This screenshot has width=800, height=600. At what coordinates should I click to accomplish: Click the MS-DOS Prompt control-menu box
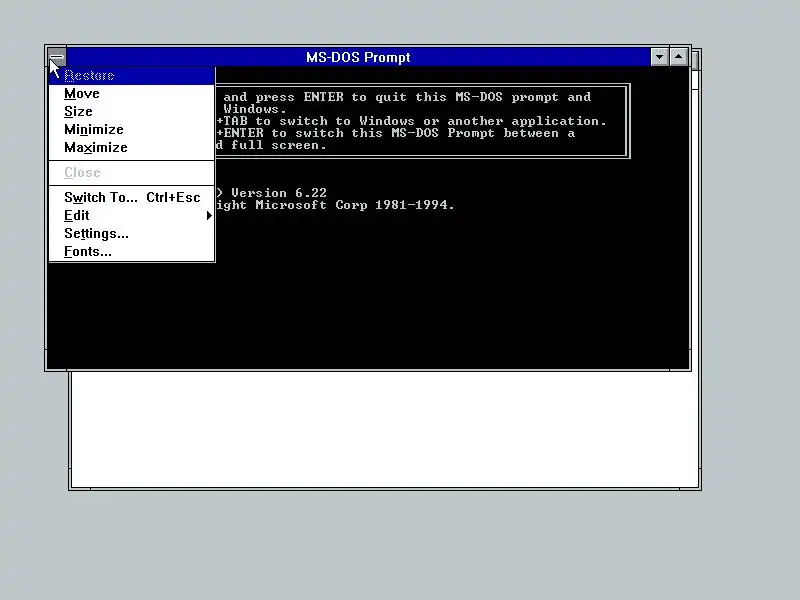tap(57, 57)
